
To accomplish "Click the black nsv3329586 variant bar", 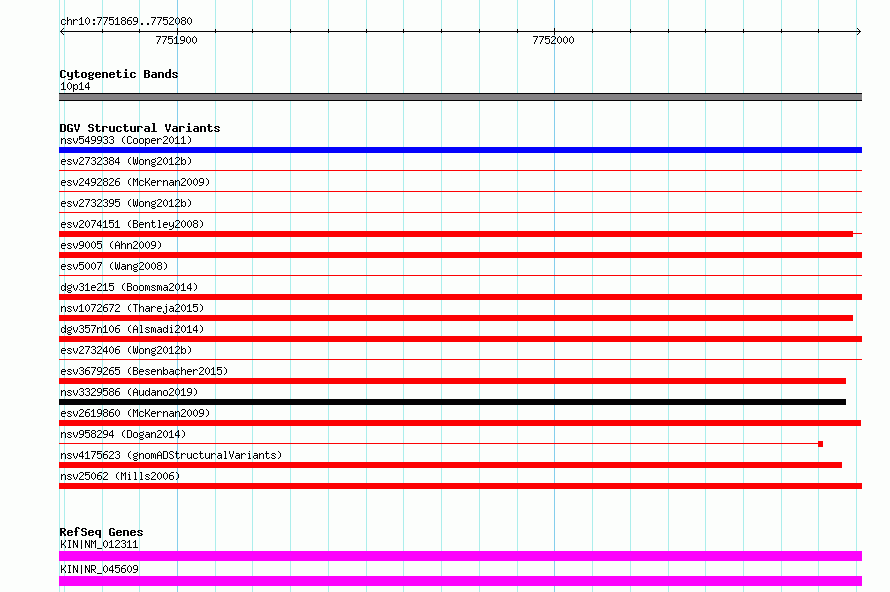I will (x=452, y=402).
